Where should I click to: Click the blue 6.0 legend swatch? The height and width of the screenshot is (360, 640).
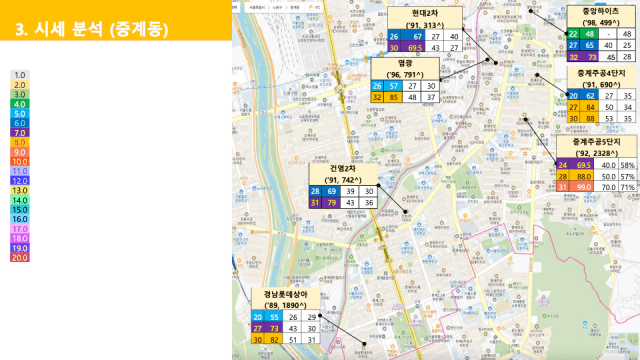20,123
